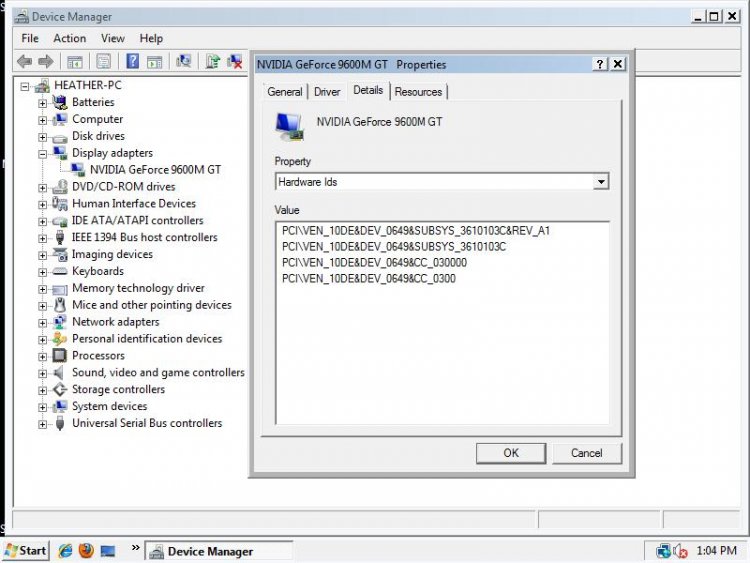Viewport: 750px width, 563px height.
Task: Select the NVIDIA GeForce 9600M GT tree item
Action: pyautogui.click(x=155, y=170)
